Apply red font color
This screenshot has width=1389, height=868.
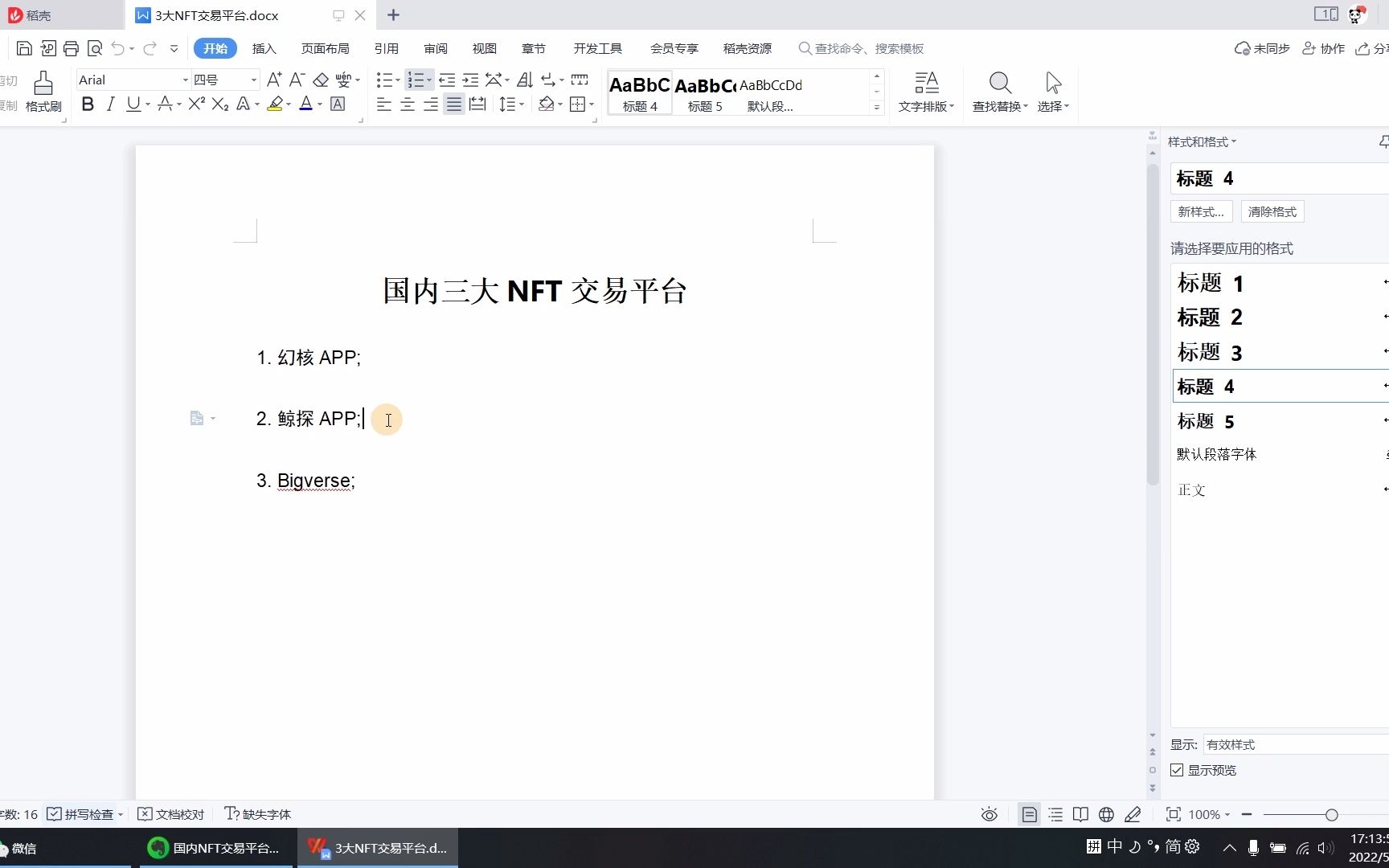305,104
